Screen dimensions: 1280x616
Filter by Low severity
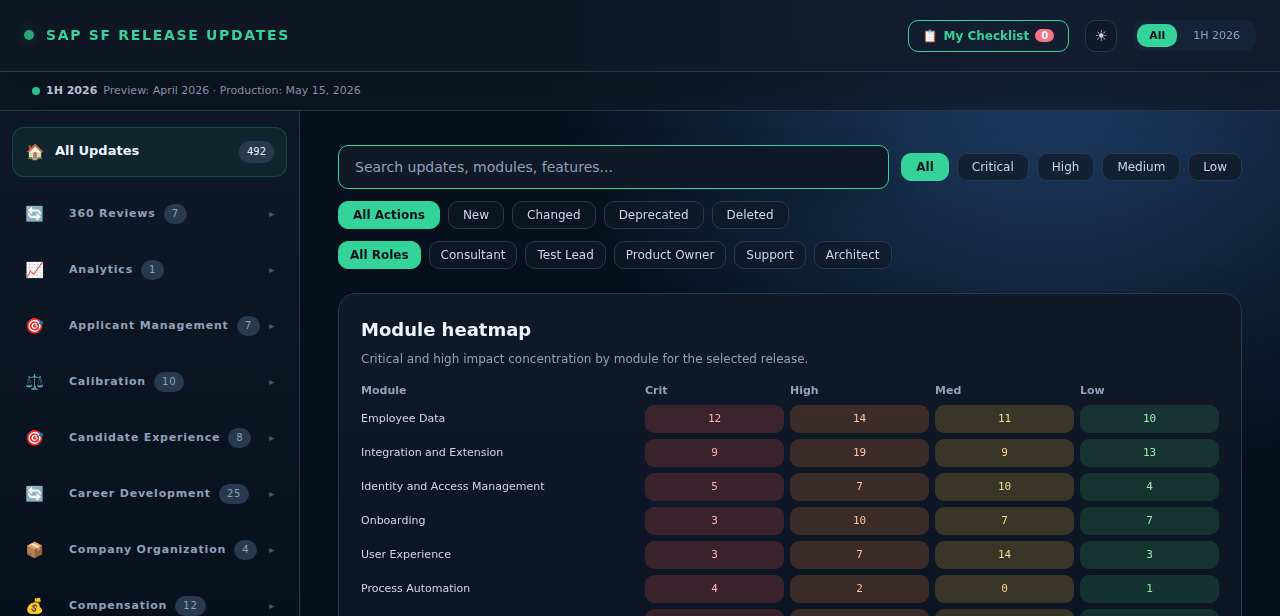point(1215,167)
